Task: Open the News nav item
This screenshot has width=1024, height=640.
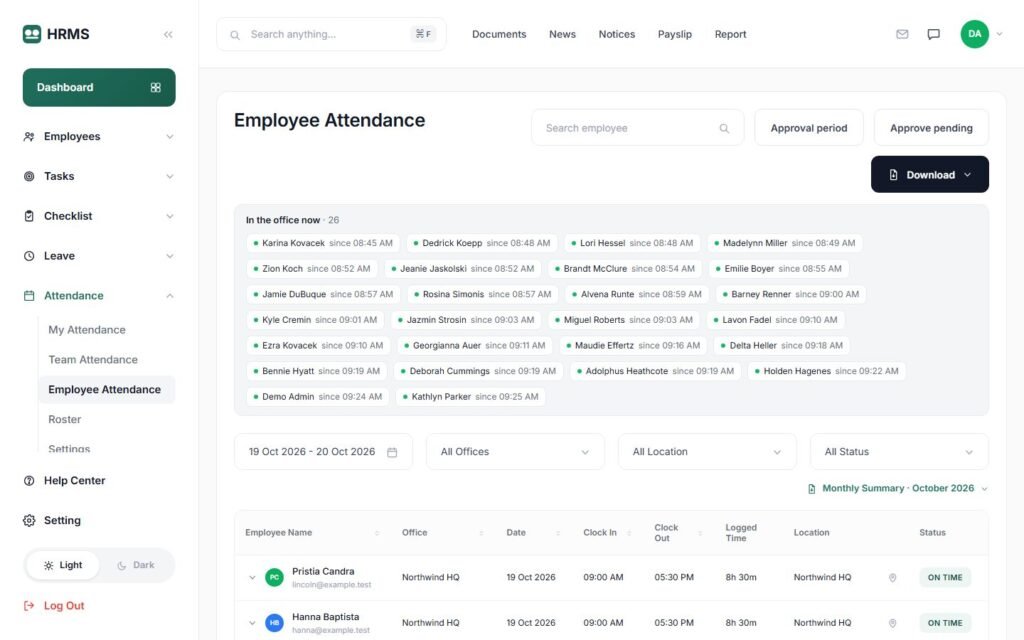Action: (x=562, y=34)
